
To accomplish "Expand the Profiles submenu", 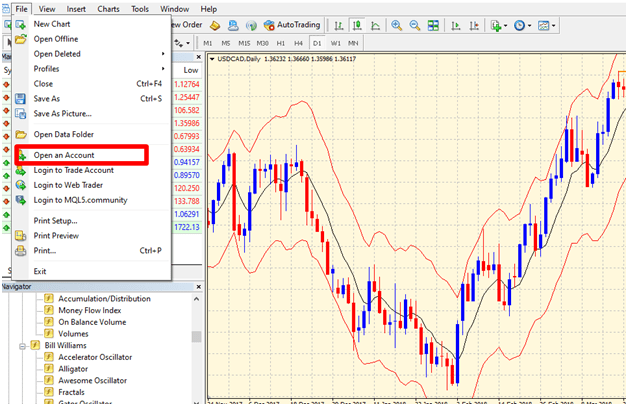I will 92,69.
